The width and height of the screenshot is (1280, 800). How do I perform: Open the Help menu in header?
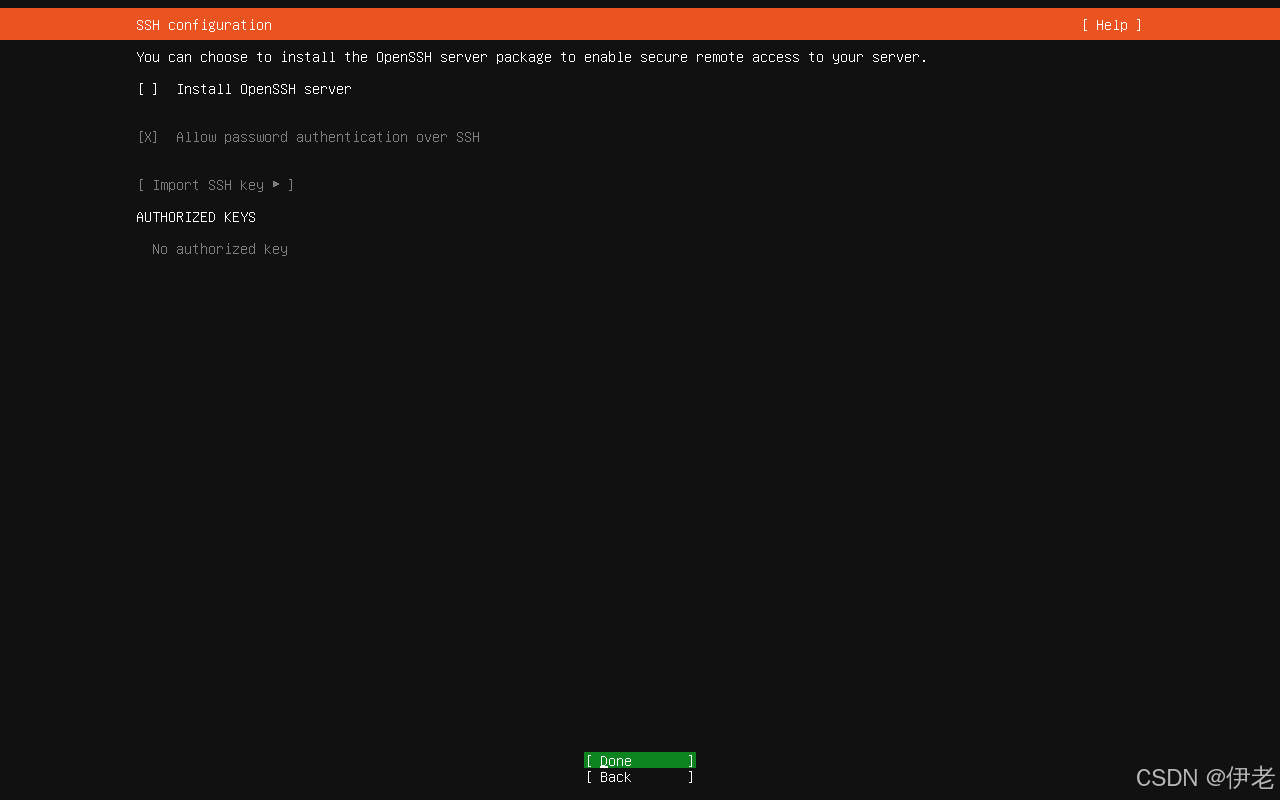click(1111, 25)
